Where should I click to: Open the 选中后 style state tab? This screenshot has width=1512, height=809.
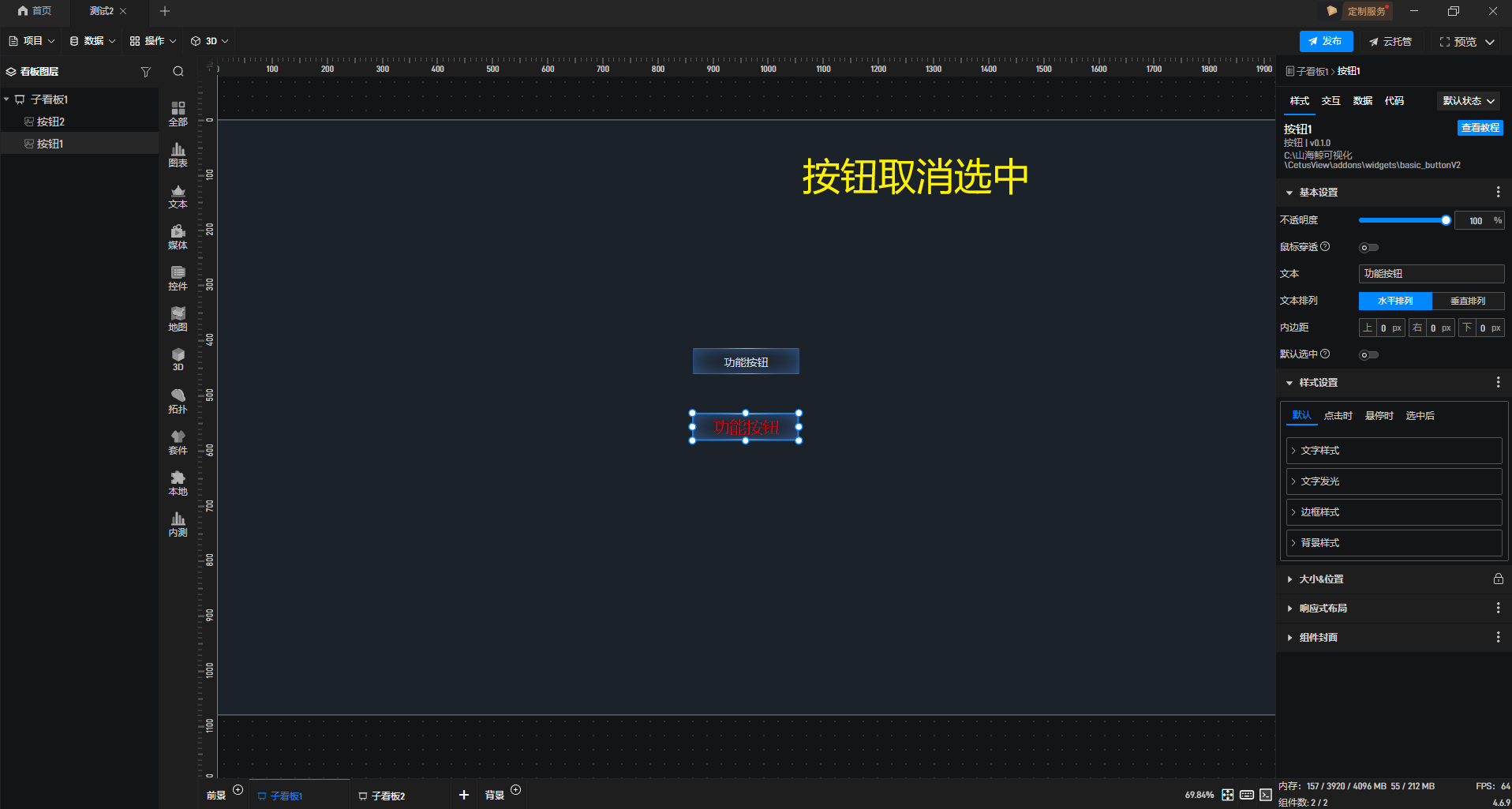1420,415
